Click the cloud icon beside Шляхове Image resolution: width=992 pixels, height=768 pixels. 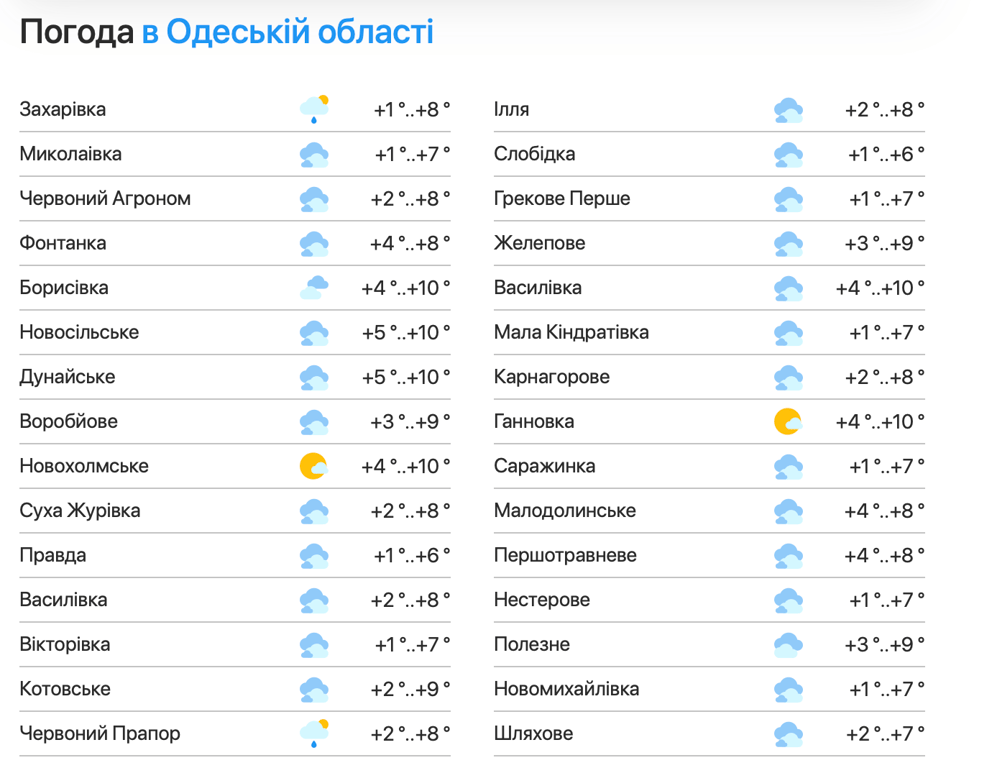pyautogui.click(x=788, y=734)
